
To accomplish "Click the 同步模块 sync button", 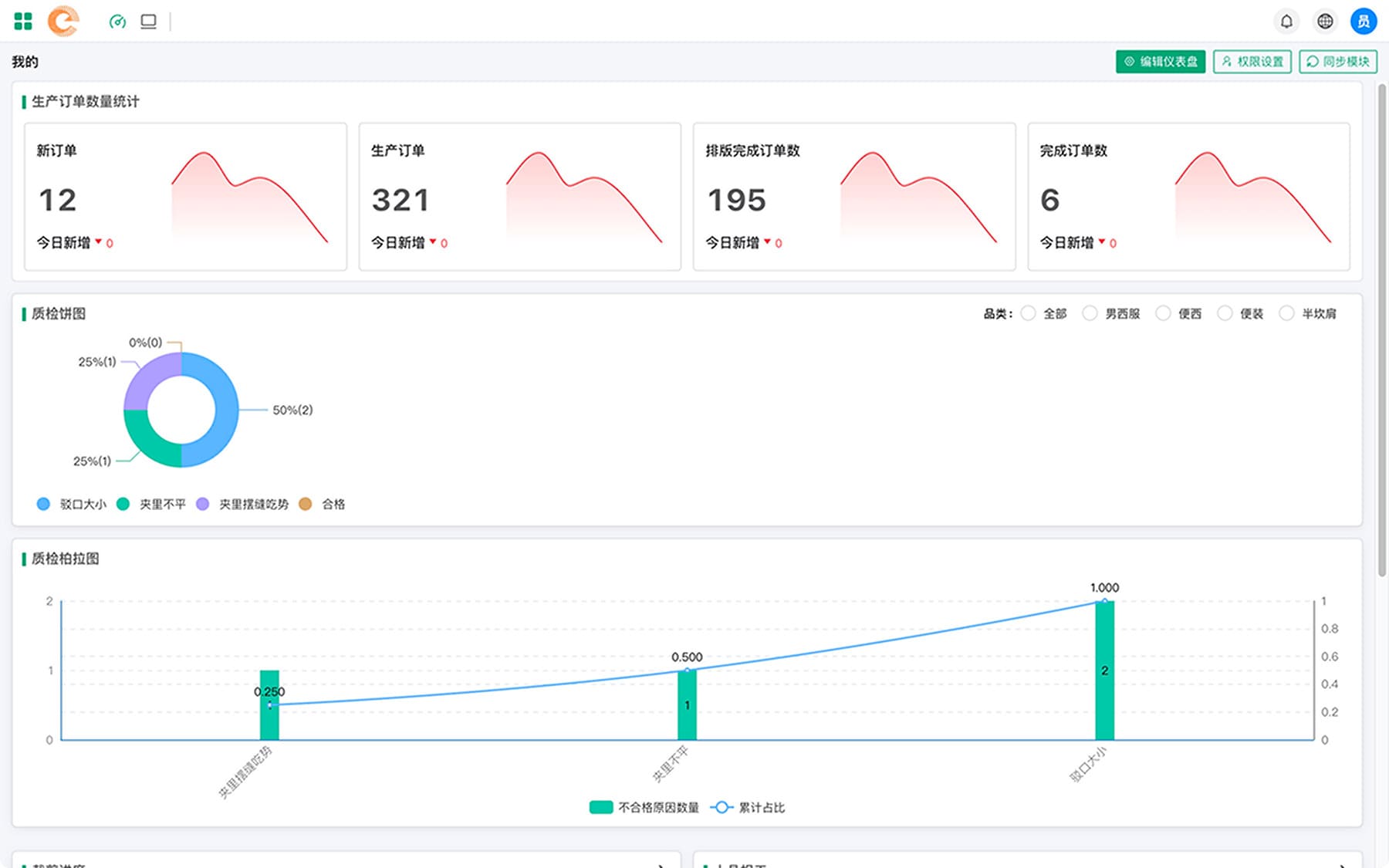I will (x=1337, y=62).
